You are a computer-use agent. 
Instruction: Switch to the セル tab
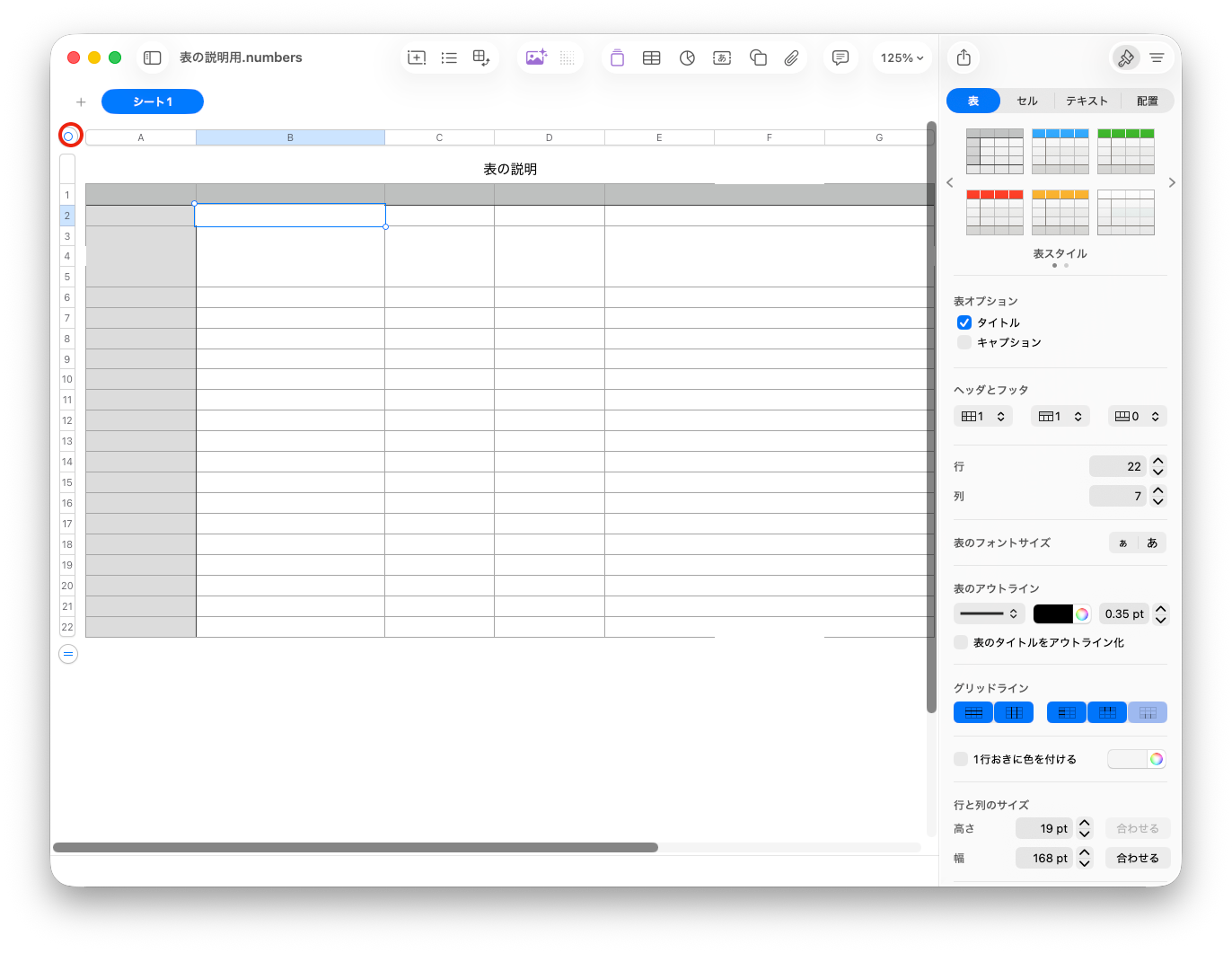click(1027, 101)
